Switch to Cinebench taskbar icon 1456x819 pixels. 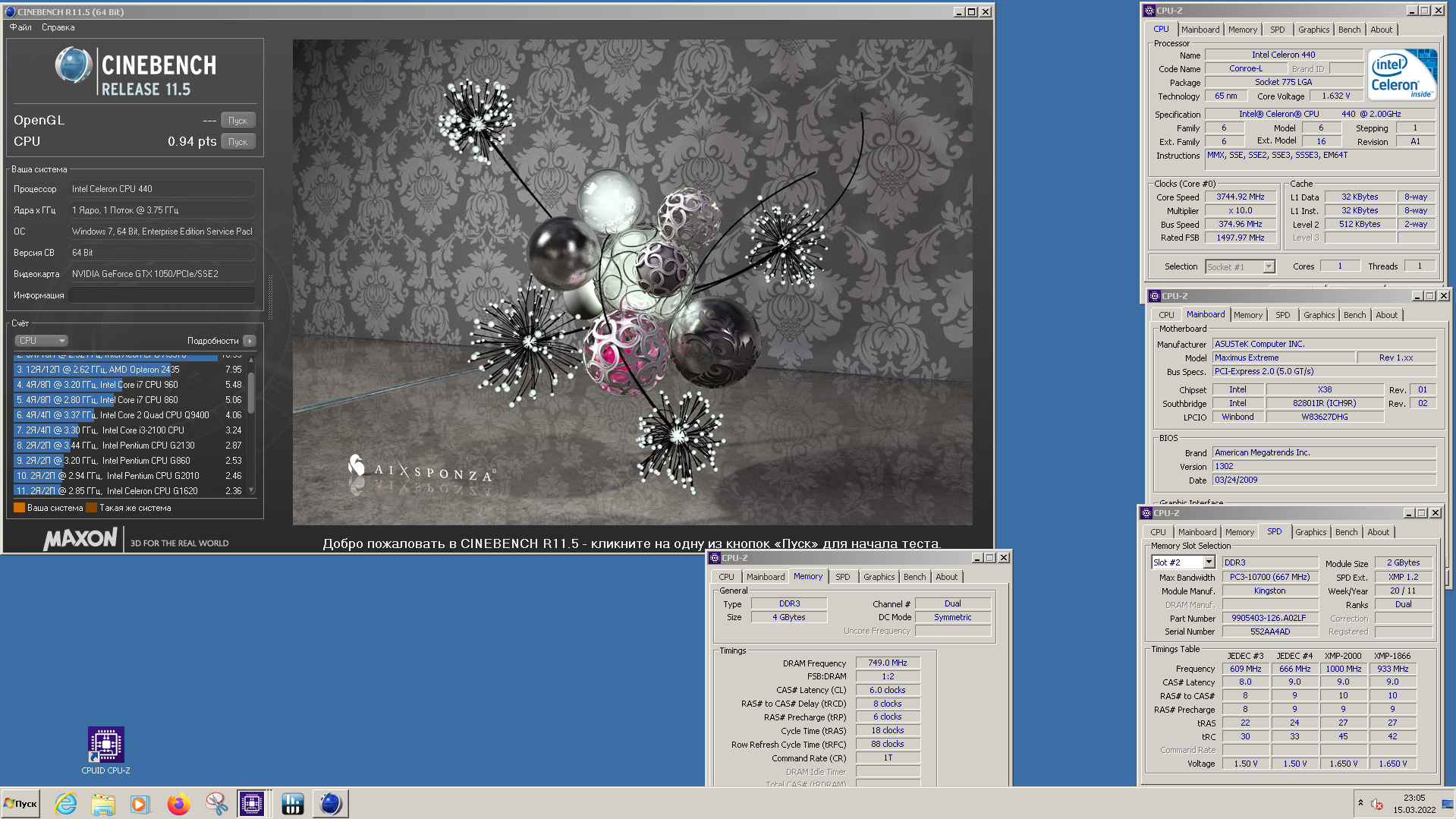pyautogui.click(x=330, y=804)
